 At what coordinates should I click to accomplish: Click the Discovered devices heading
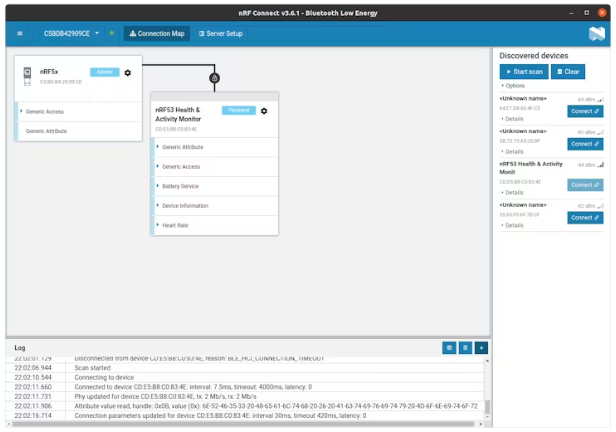pyautogui.click(x=534, y=55)
